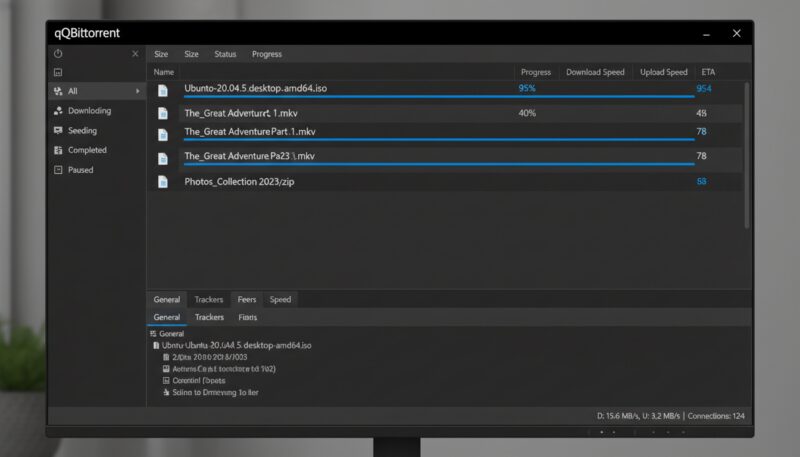
Task: Click the icon beside the Aotnms row
Action: [x=166, y=369]
